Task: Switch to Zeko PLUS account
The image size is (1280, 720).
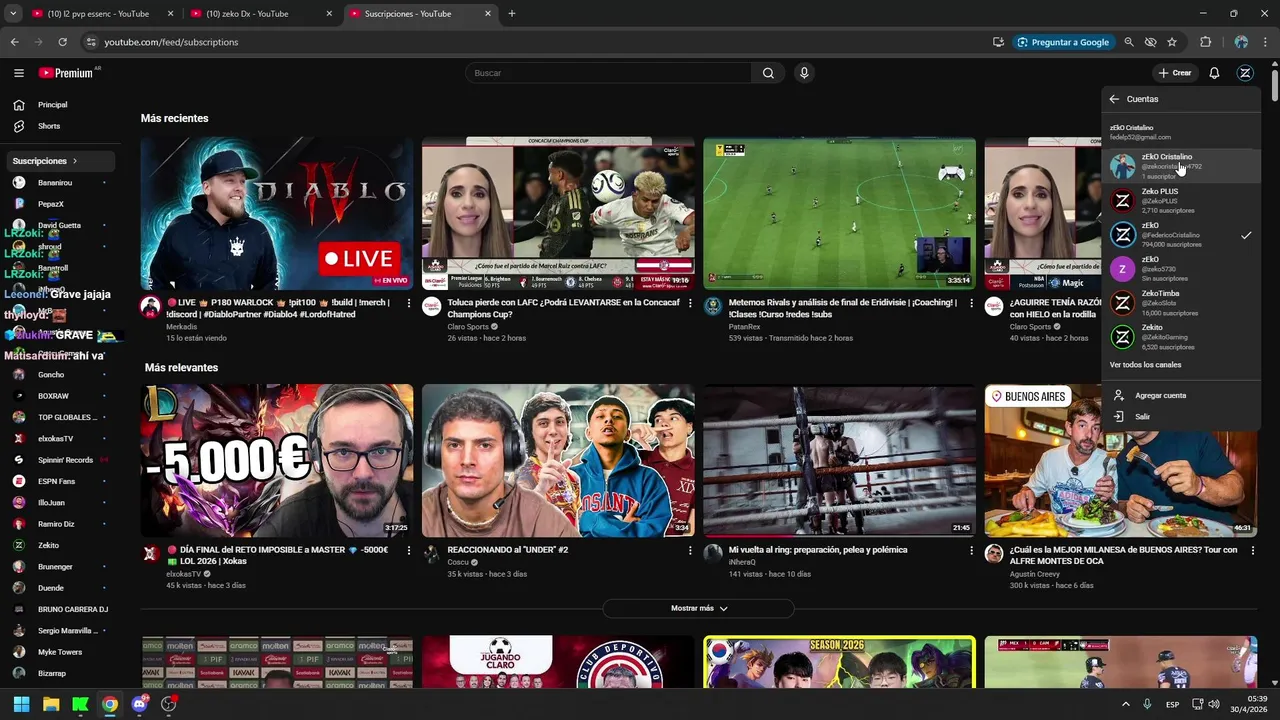Action: click(1180, 200)
